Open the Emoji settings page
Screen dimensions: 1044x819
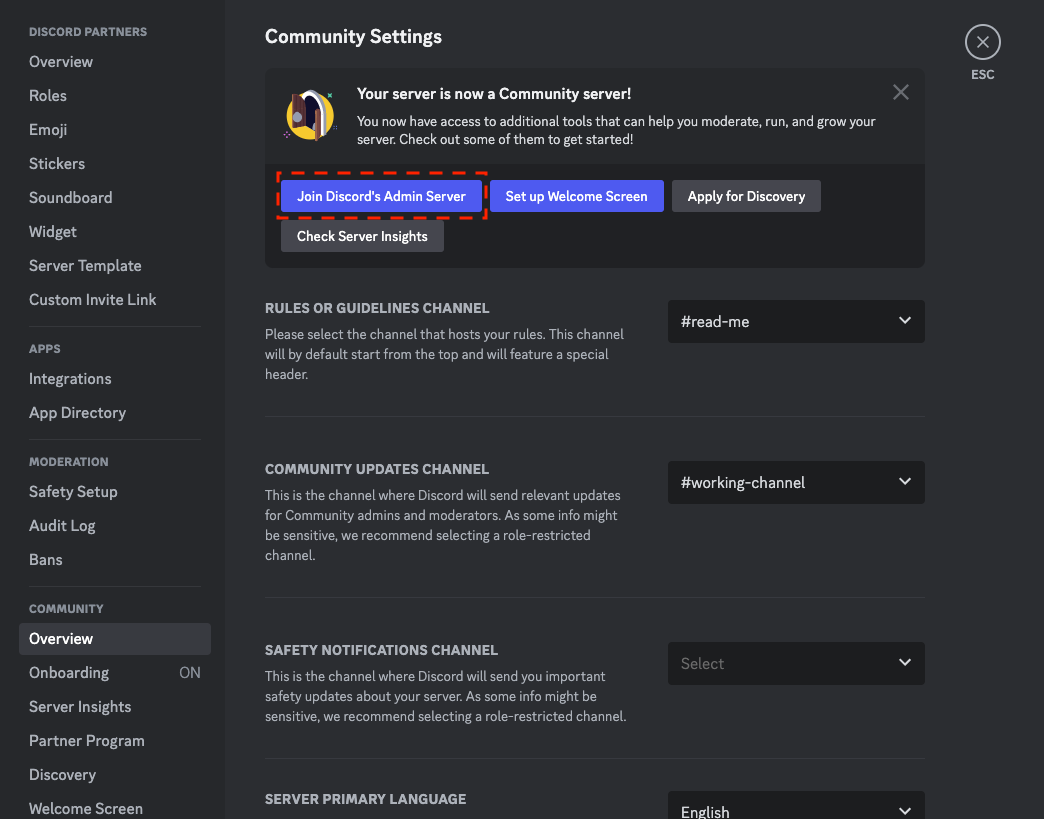click(48, 130)
